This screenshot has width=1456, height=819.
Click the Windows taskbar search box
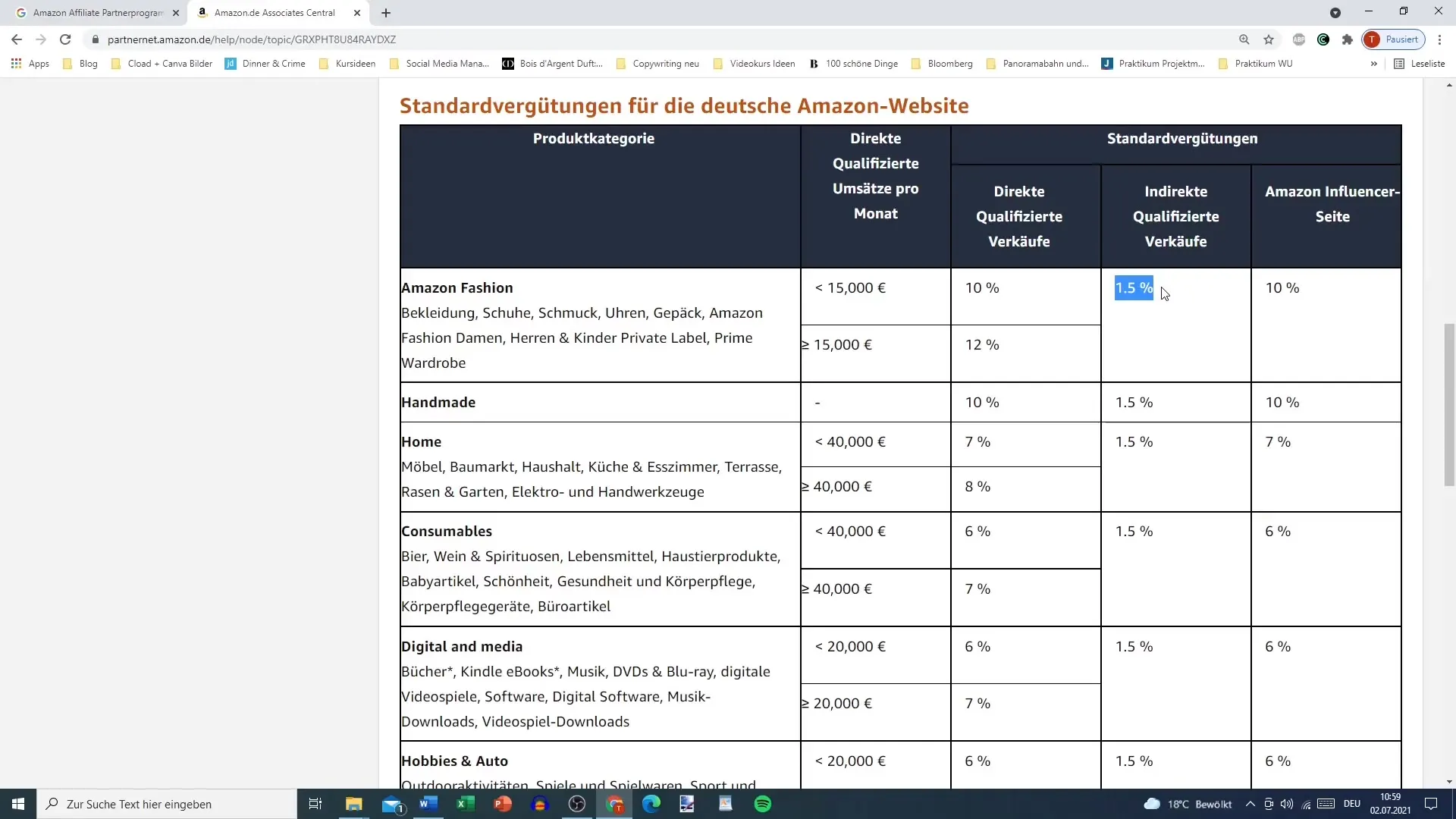(167, 804)
